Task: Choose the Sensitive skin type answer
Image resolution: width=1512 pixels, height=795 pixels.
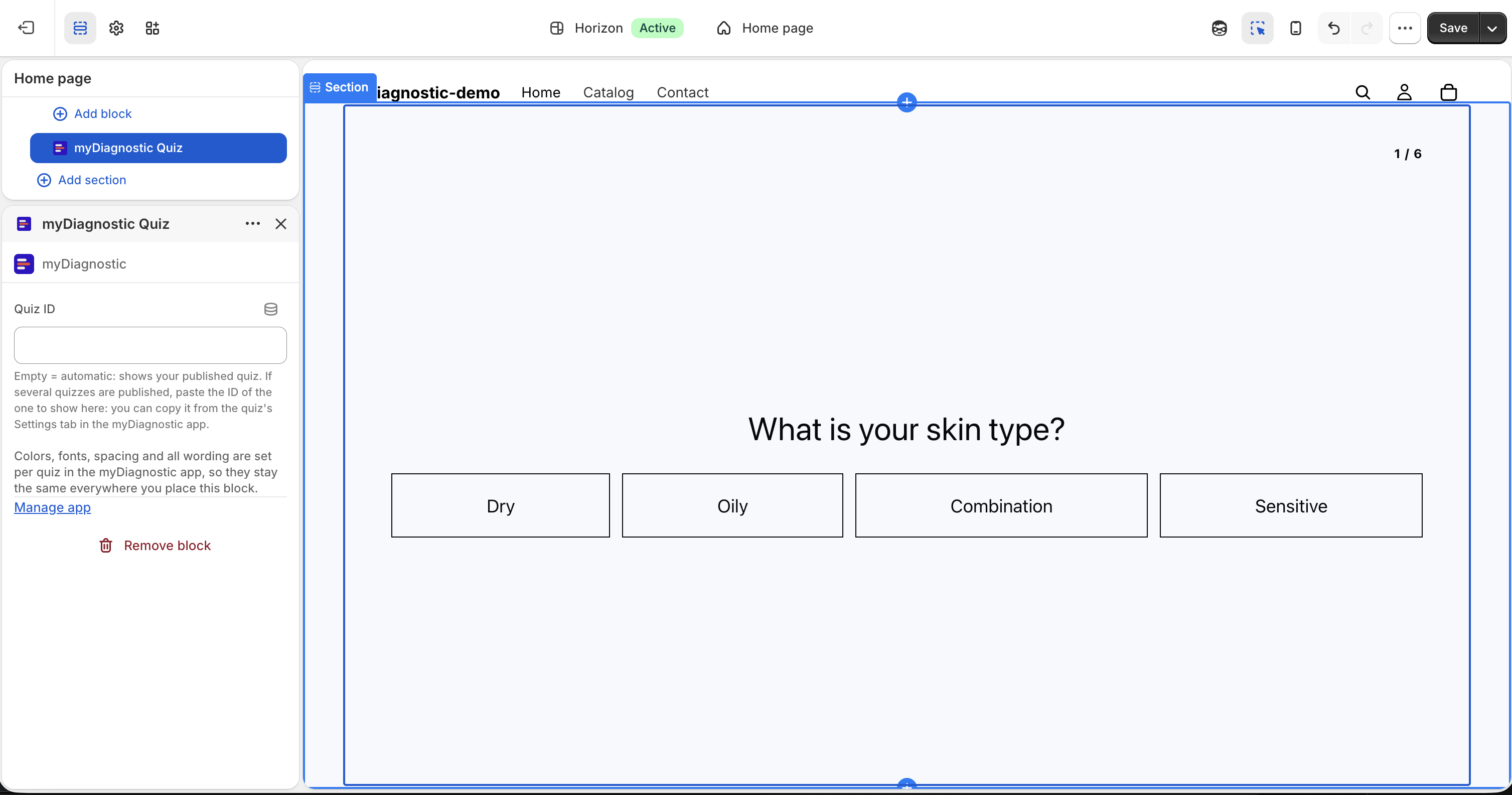Action: click(x=1291, y=505)
